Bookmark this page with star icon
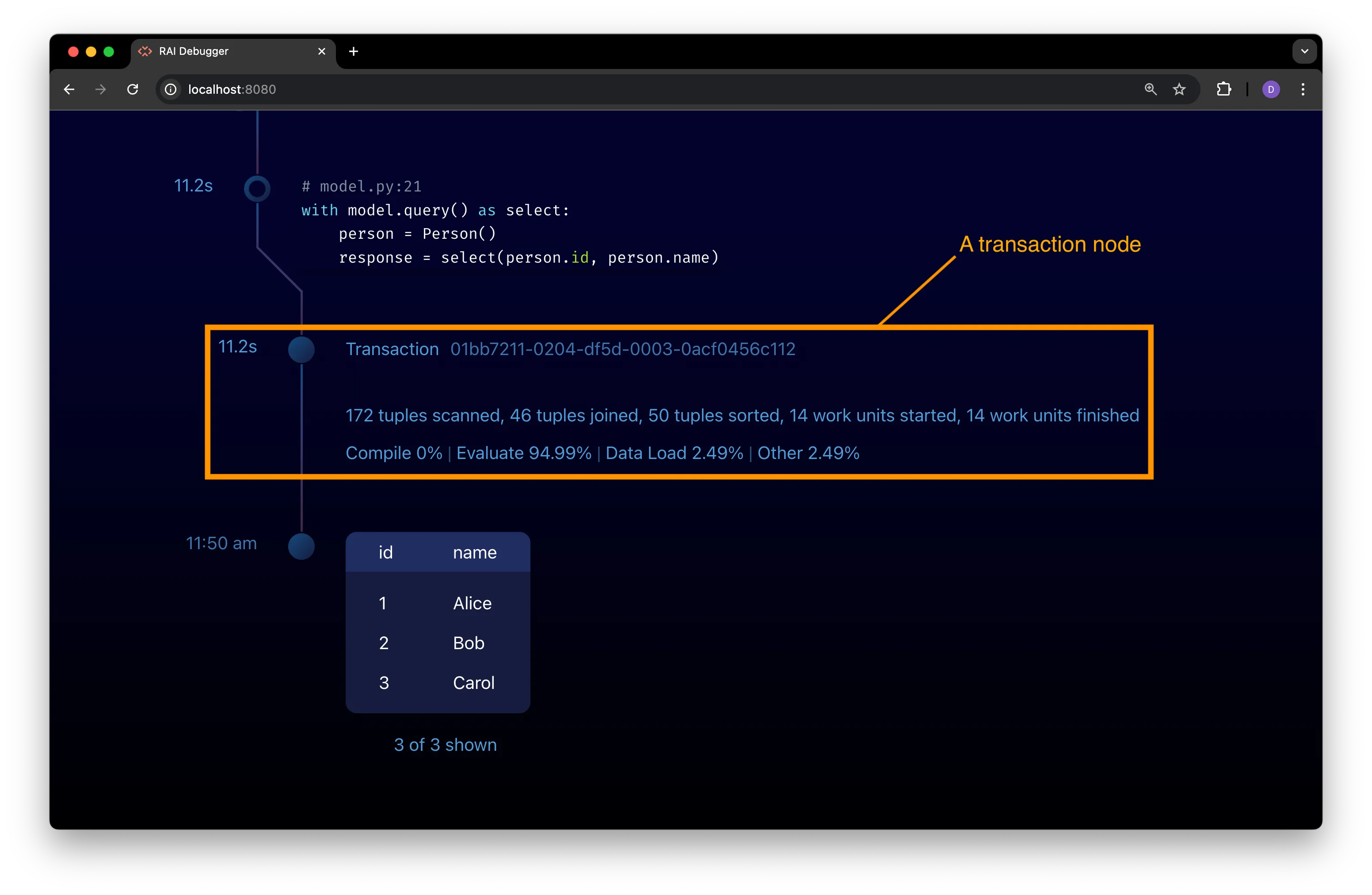Screen dimensions: 1372x895 [x=1179, y=89]
